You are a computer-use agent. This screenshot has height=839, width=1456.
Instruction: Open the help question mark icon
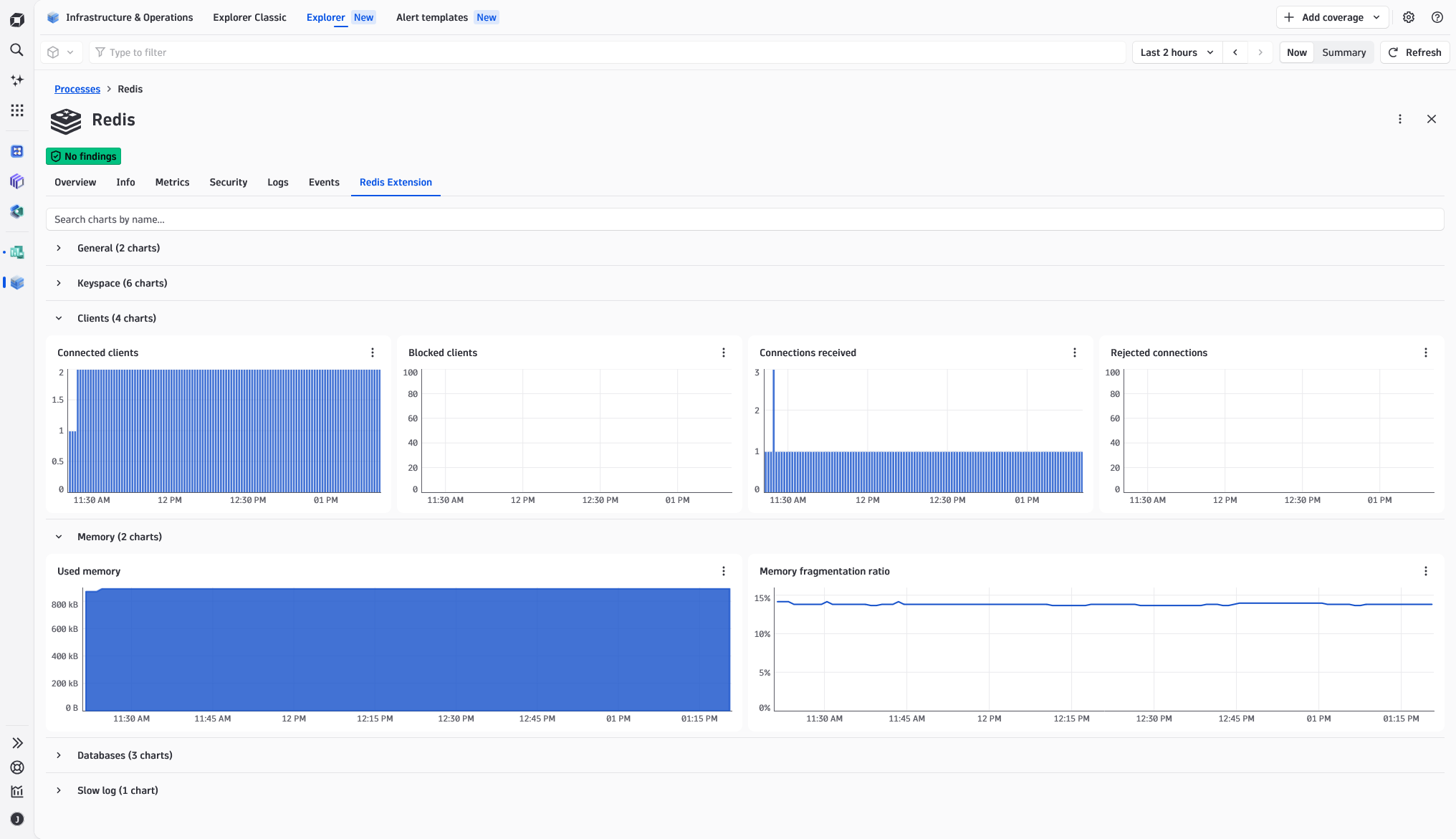coord(1437,17)
